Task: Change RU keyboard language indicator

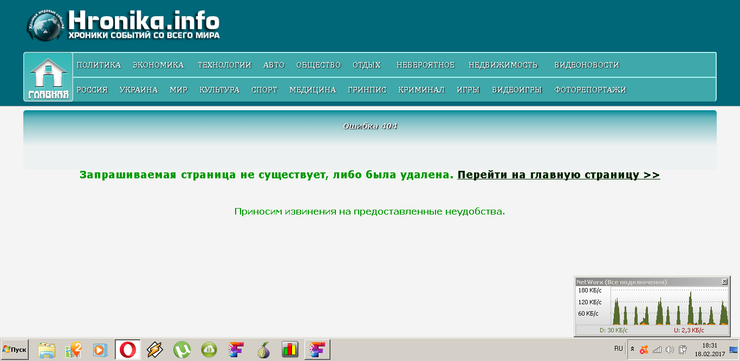Action: coord(618,349)
